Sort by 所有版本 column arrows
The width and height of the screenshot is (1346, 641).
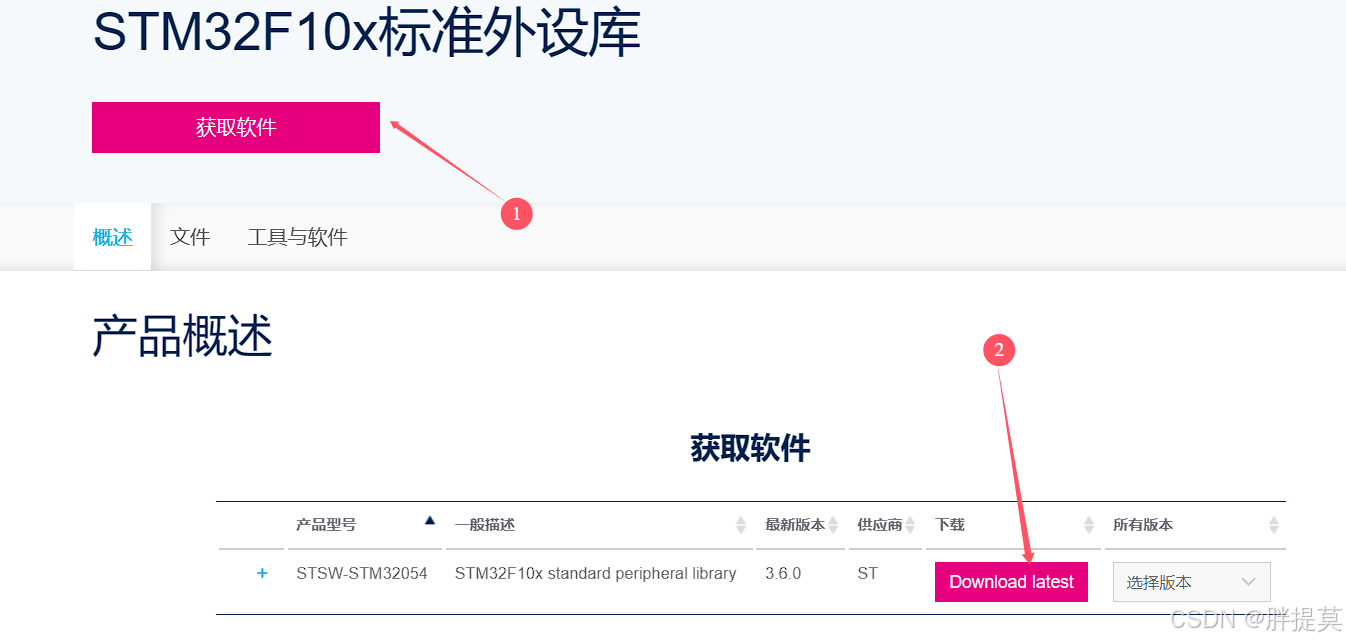[1274, 524]
